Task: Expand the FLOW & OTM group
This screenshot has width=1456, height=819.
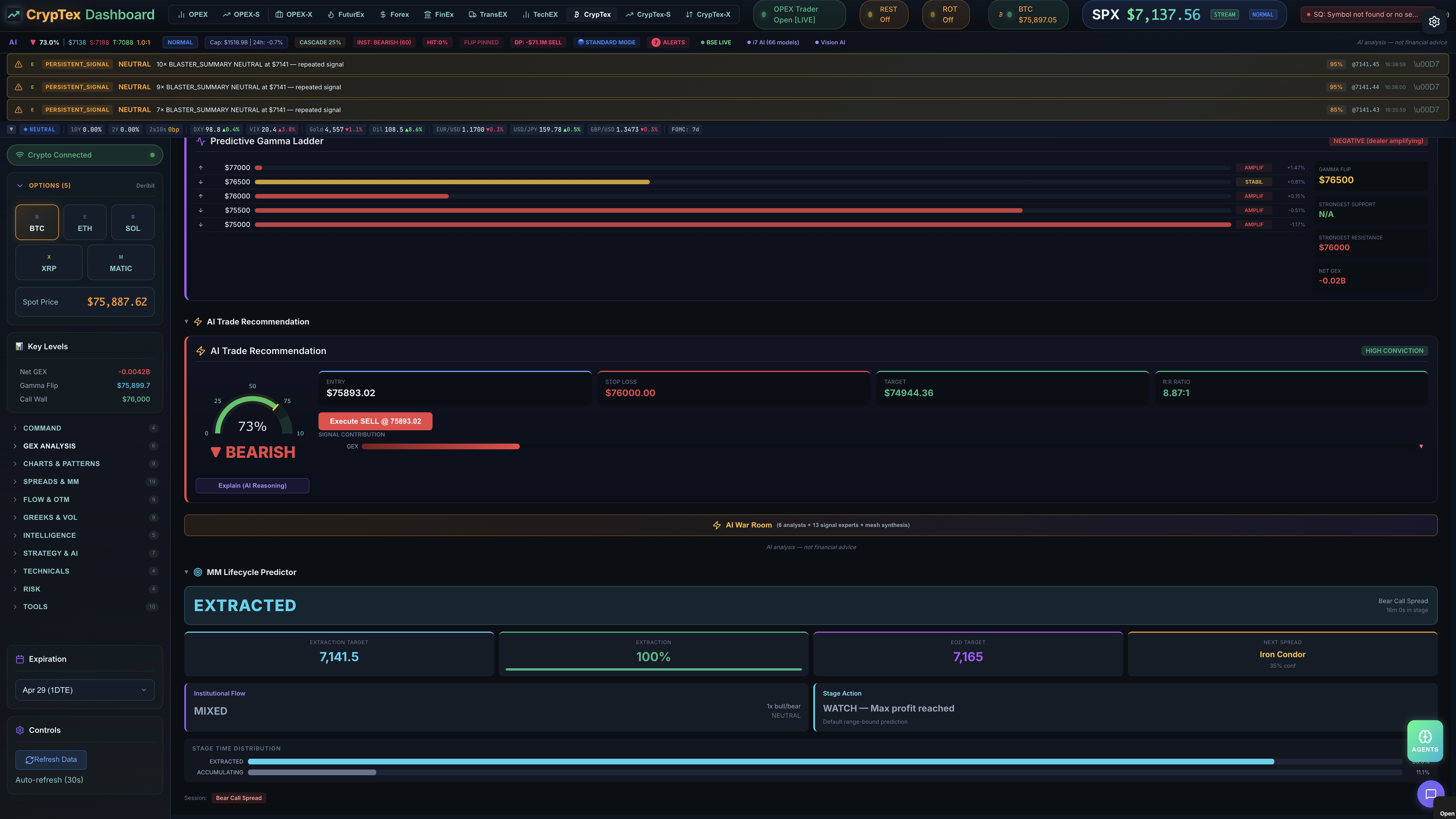Action: (x=85, y=500)
